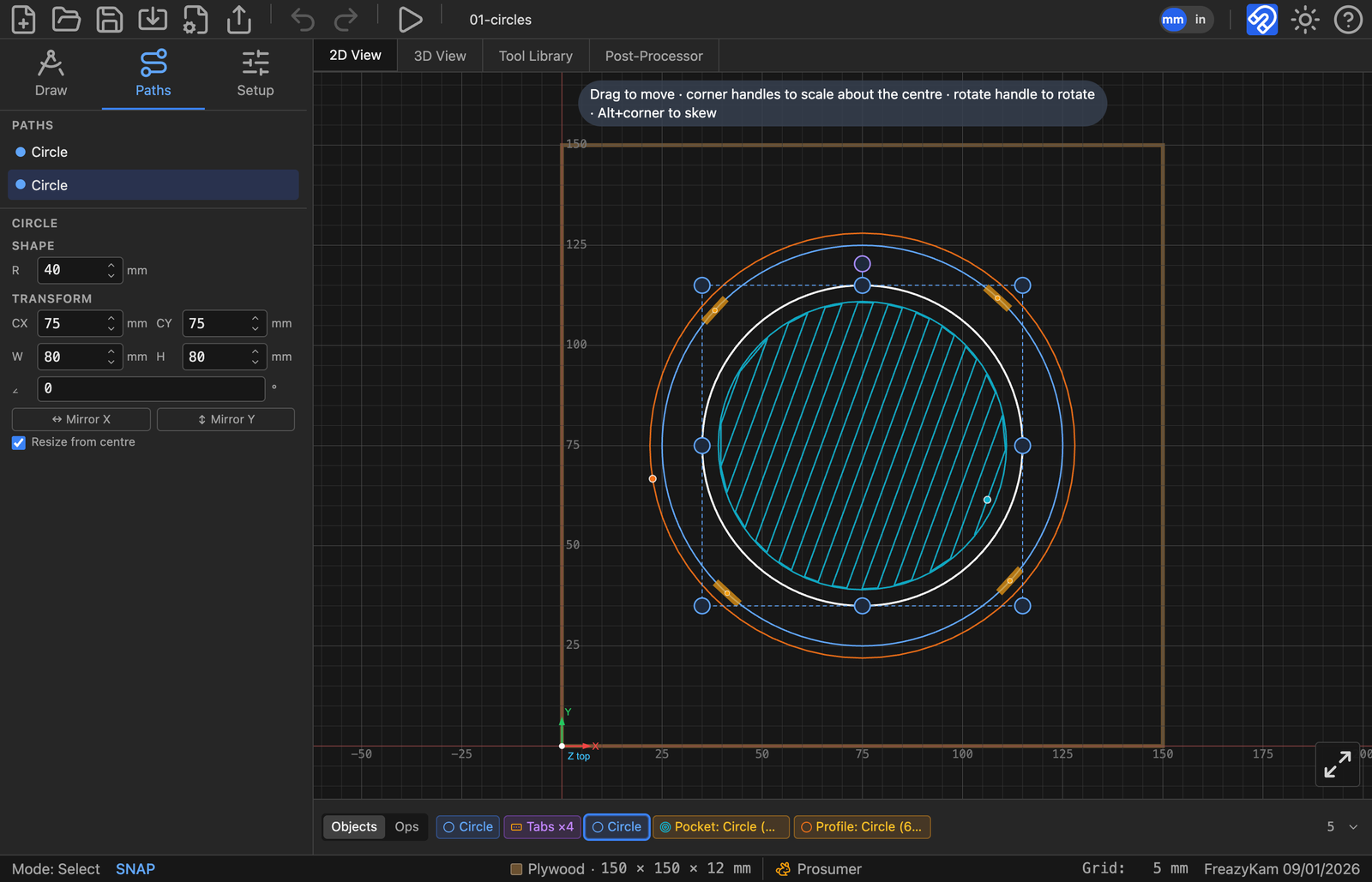Save the project with the floppy disk icon
This screenshot has height=882, width=1372.
pyautogui.click(x=109, y=19)
